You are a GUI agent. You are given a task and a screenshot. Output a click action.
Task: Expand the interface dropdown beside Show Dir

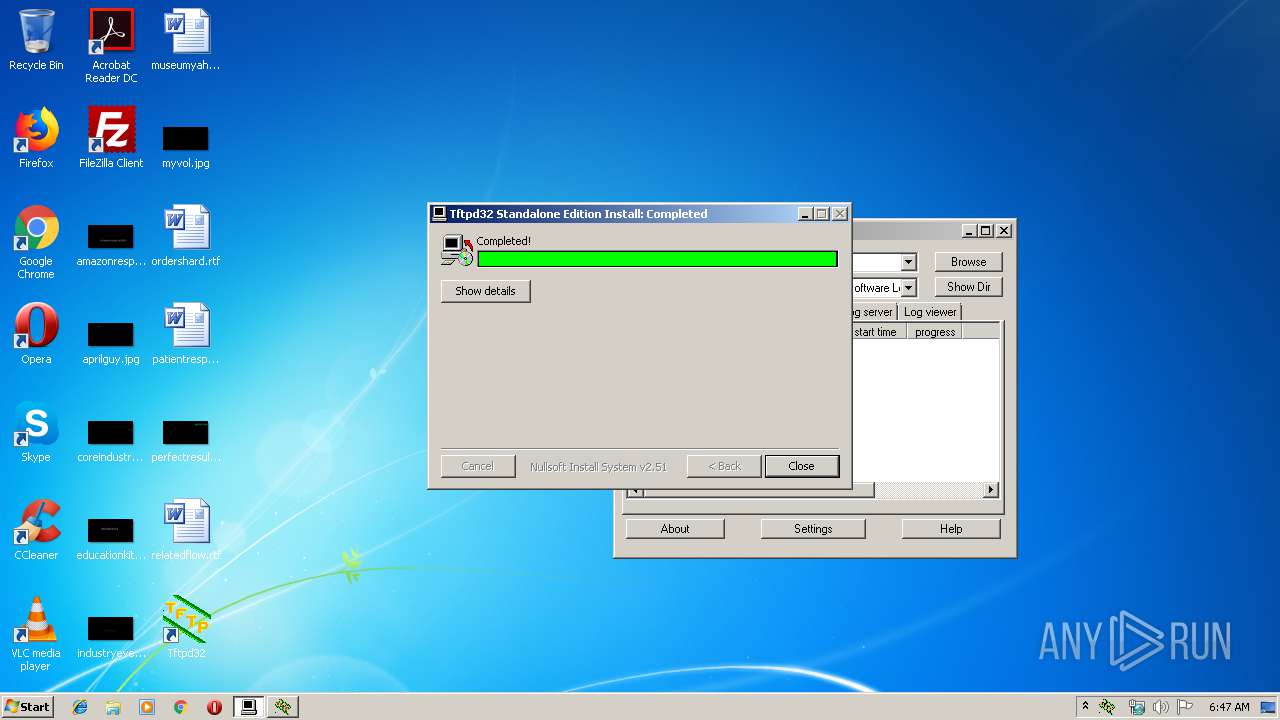click(908, 288)
